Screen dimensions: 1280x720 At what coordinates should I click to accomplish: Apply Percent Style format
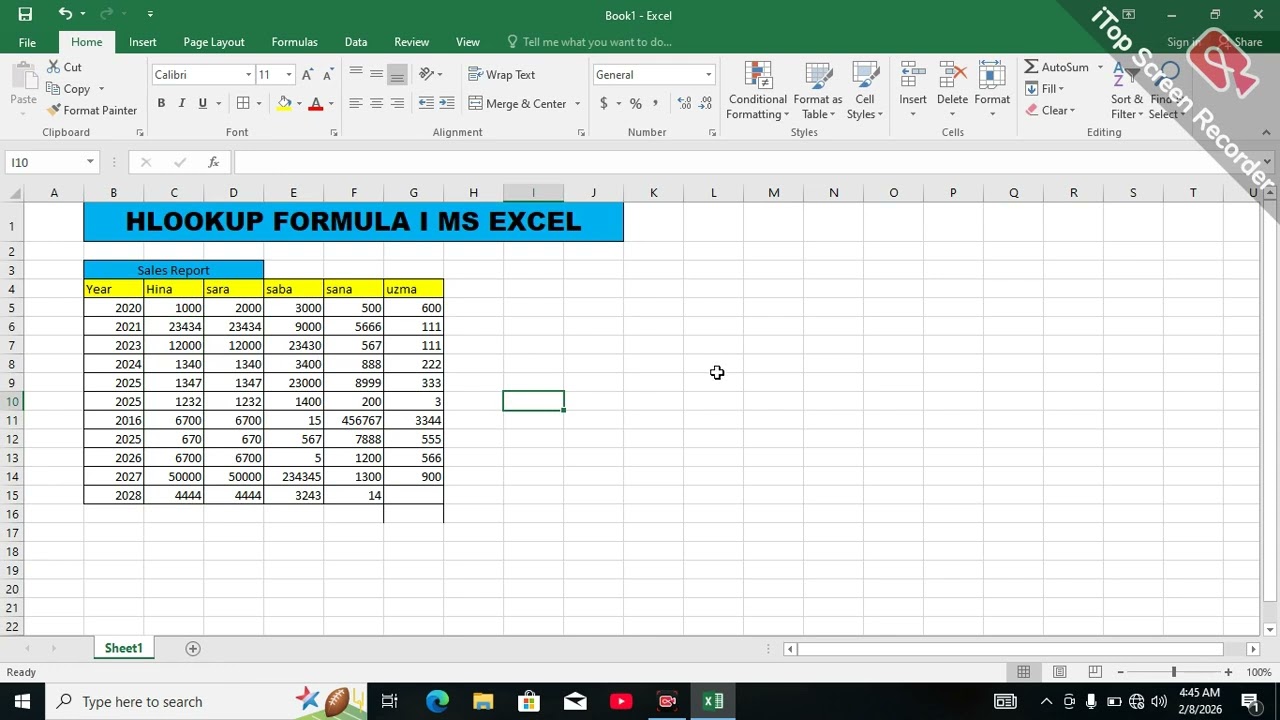pos(635,103)
